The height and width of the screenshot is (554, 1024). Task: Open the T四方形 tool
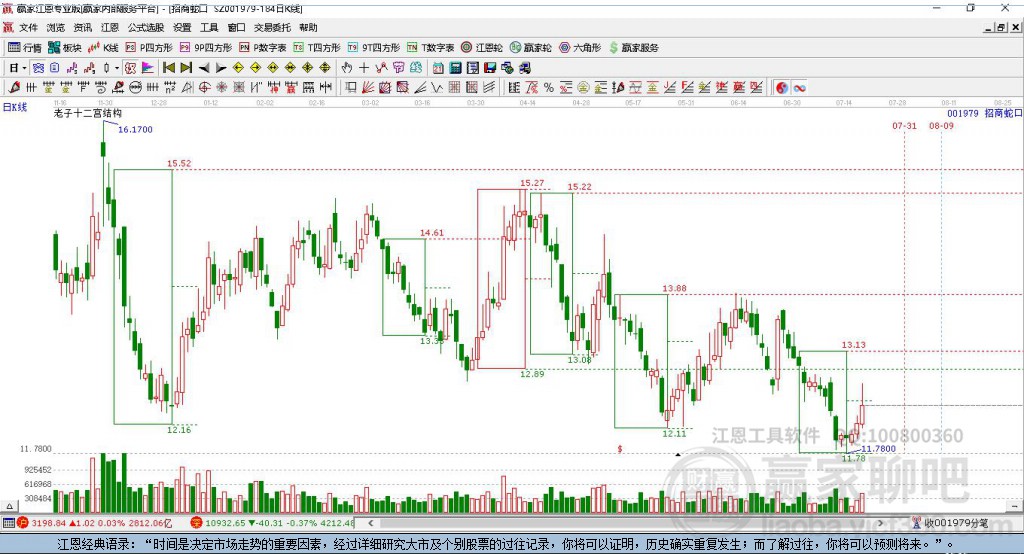pos(317,48)
